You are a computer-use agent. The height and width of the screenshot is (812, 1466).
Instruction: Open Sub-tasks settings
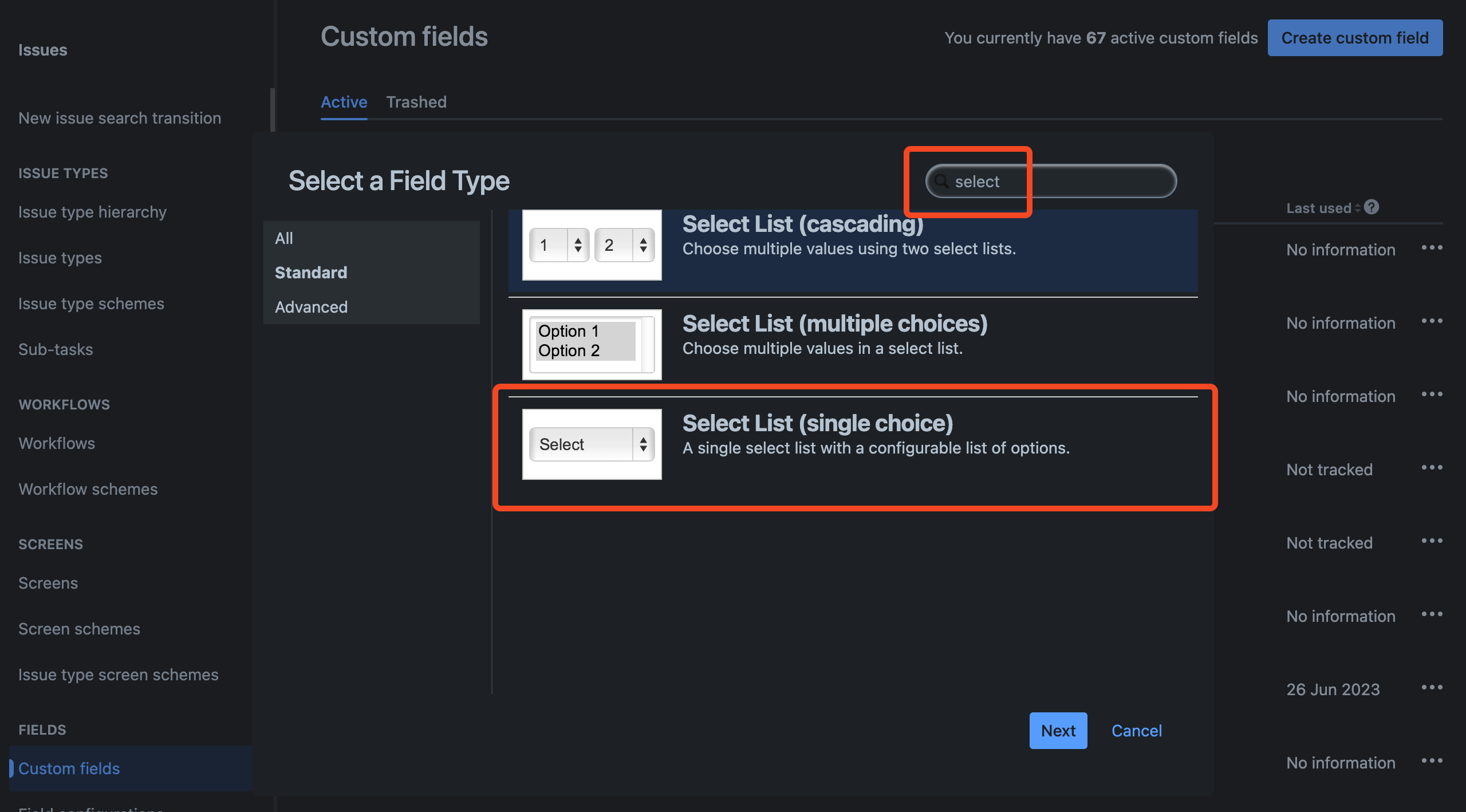click(x=56, y=349)
